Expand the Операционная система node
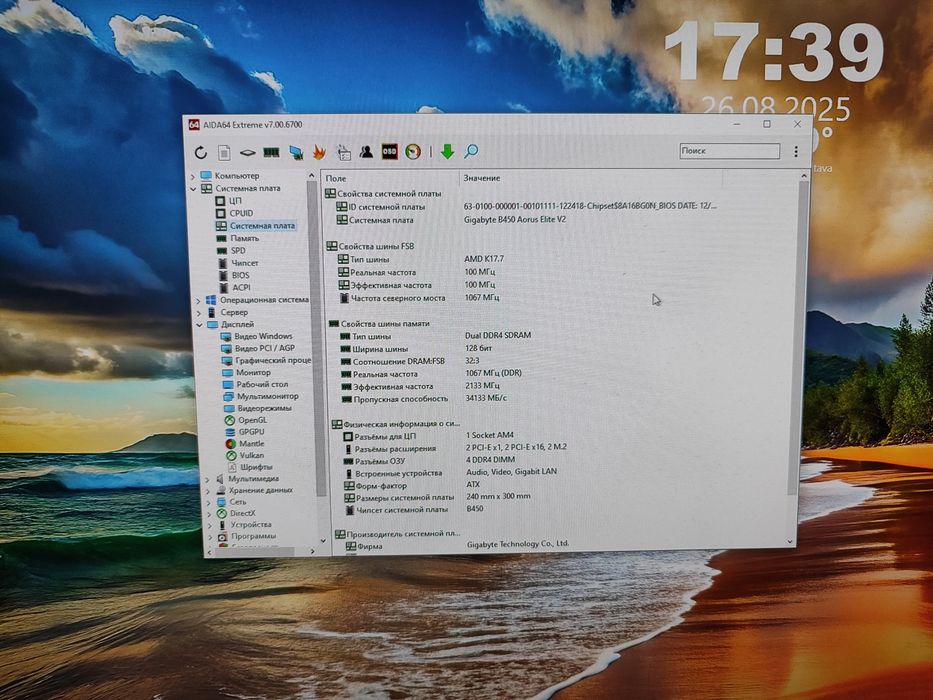The image size is (933, 700). pos(198,301)
